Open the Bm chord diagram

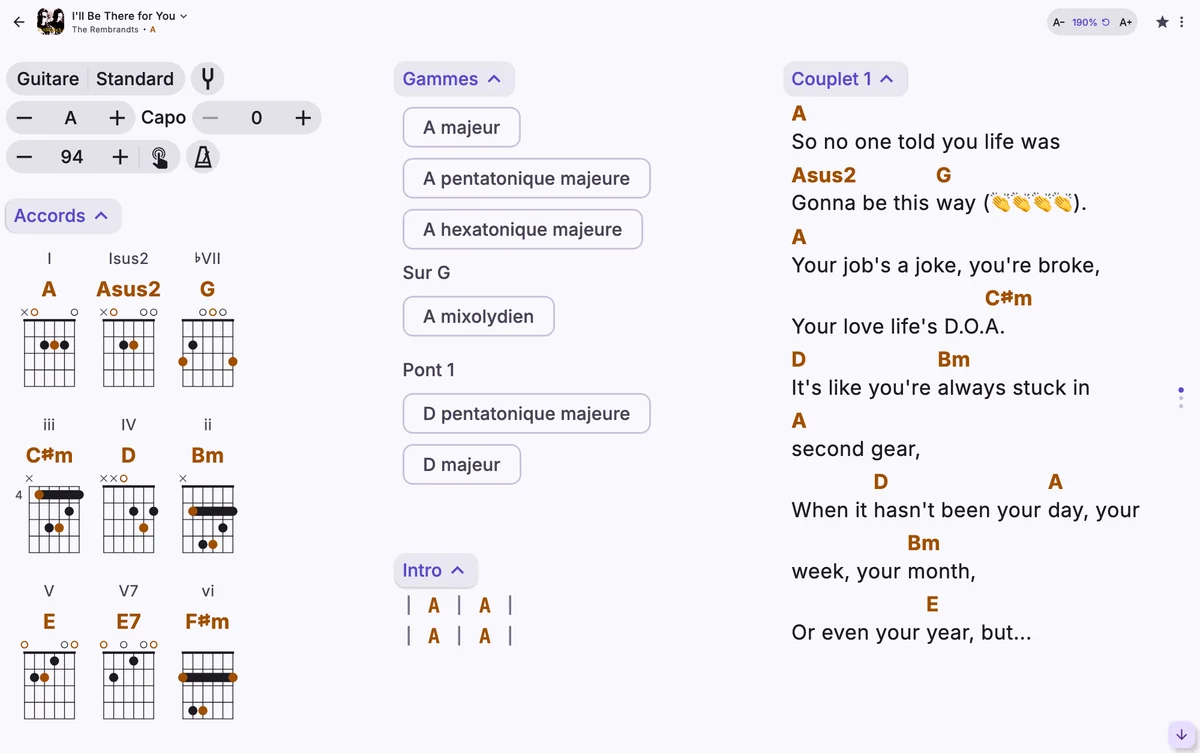click(208, 513)
